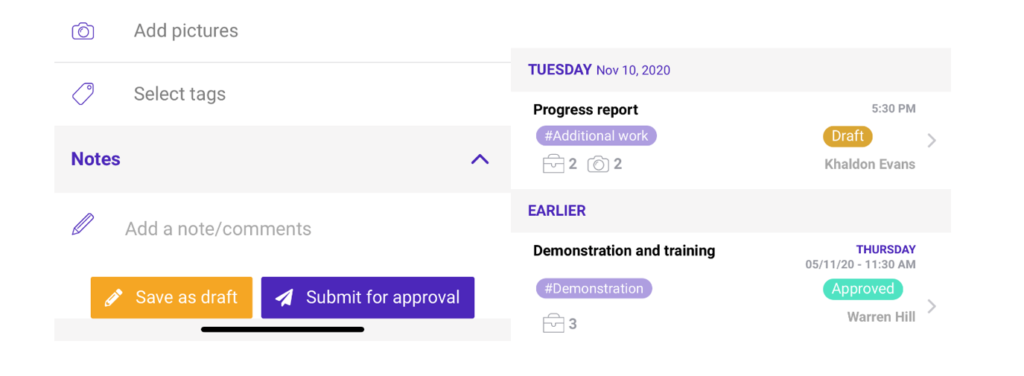The image size is (1024, 376).
Task: Open Progress report via right chevron
Action: tap(932, 140)
